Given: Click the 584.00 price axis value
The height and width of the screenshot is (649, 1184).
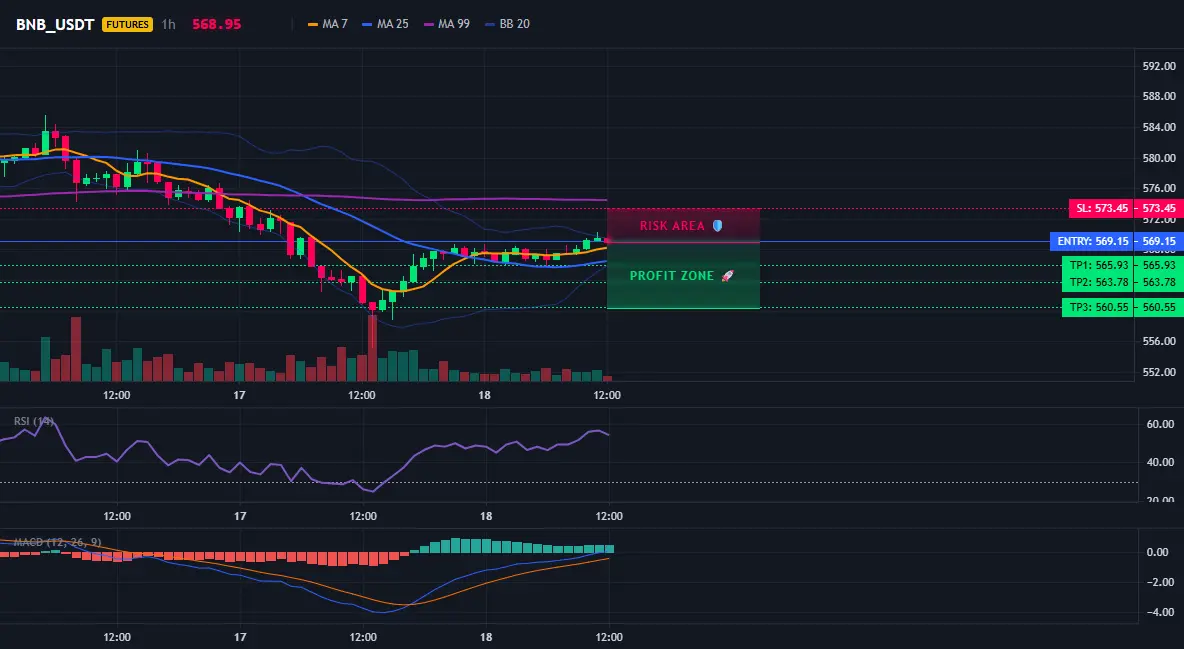Looking at the screenshot, I should [1159, 128].
